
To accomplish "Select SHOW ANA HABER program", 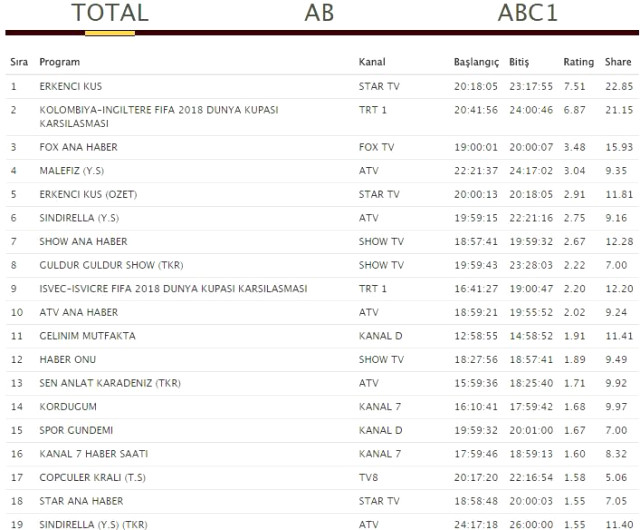I will [83, 242].
